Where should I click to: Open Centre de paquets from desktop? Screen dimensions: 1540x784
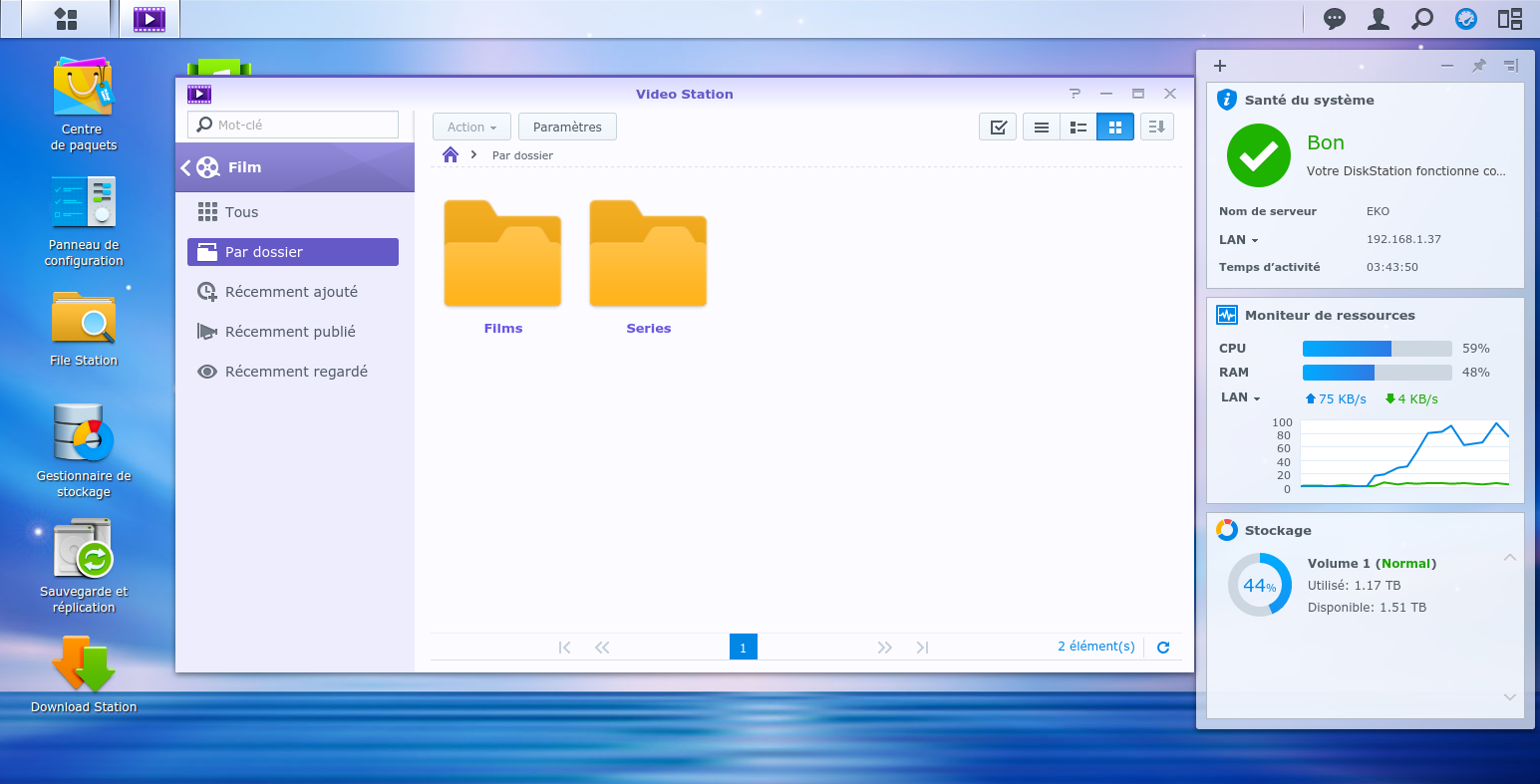pos(84,88)
